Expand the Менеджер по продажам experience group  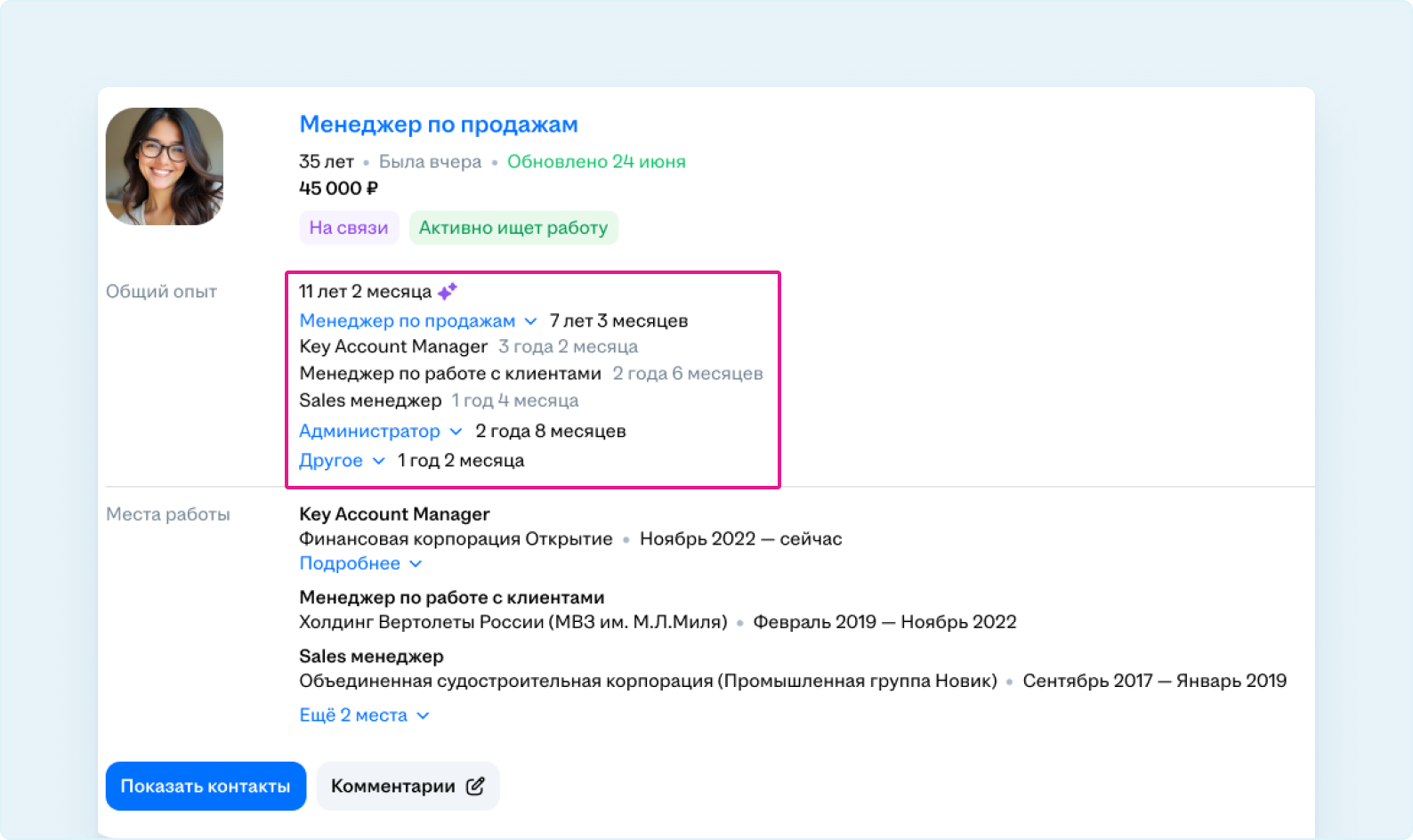pyautogui.click(x=408, y=321)
